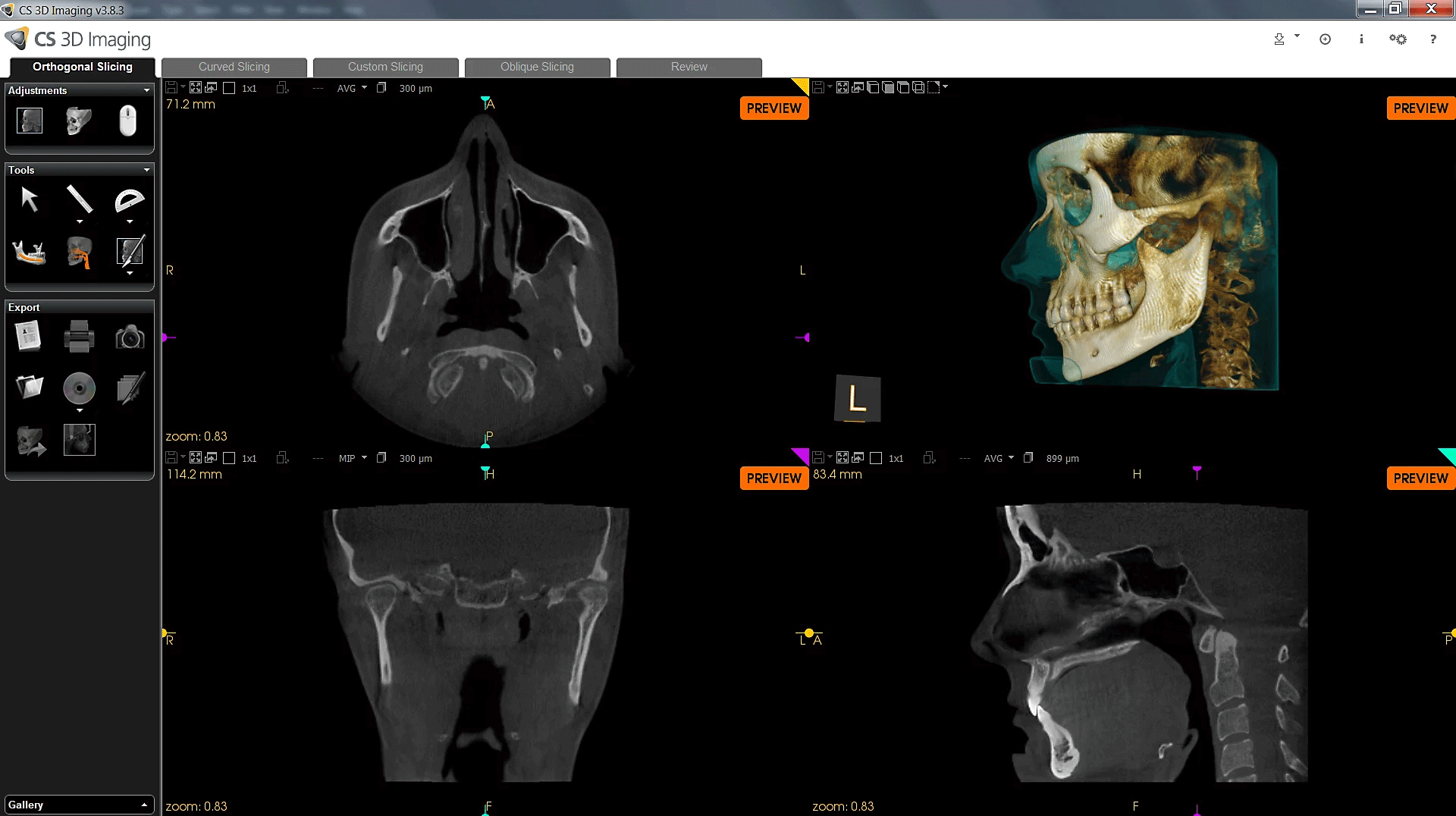Toggle the square checkbox in sagittal toolbar
Image resolution: width=1456 pixels, height=816 pixels.
point(876,458)
